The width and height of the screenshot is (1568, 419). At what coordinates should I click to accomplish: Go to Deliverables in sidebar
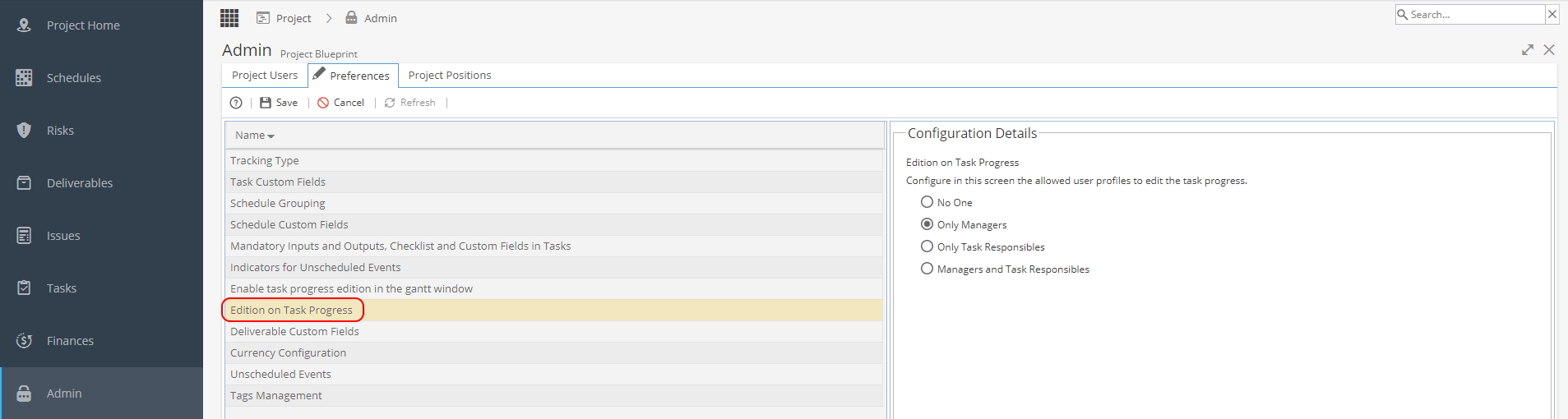(x=80, y=183)
